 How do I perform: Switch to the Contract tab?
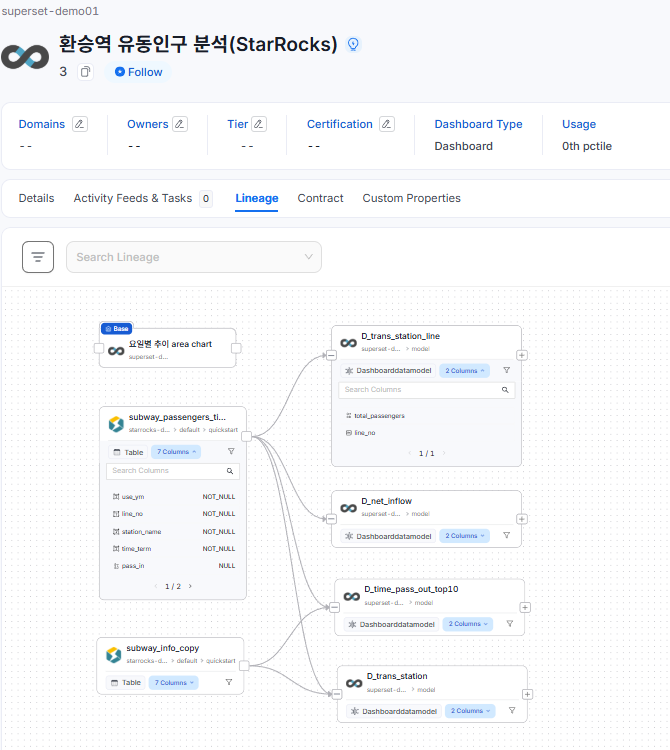coord(320,198)
